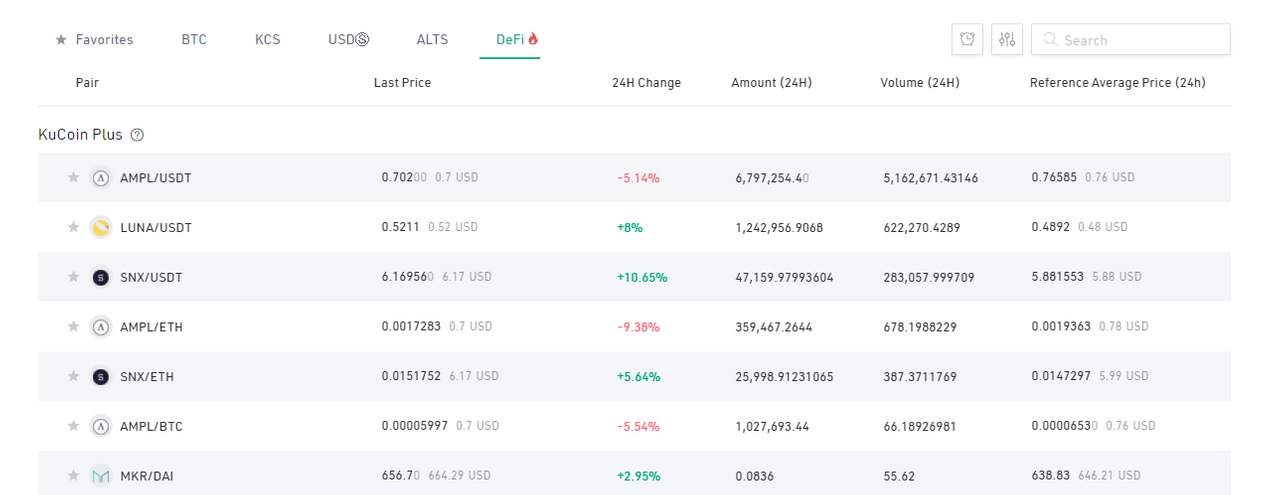1280x495 pixels.
Task: Open the price alert clock icon
Action: (967, 39)
